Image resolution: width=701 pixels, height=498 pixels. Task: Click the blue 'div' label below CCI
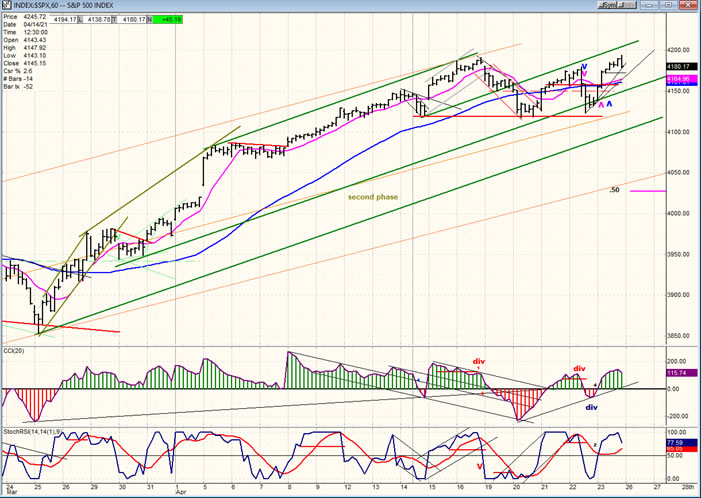tap(591, 407)
